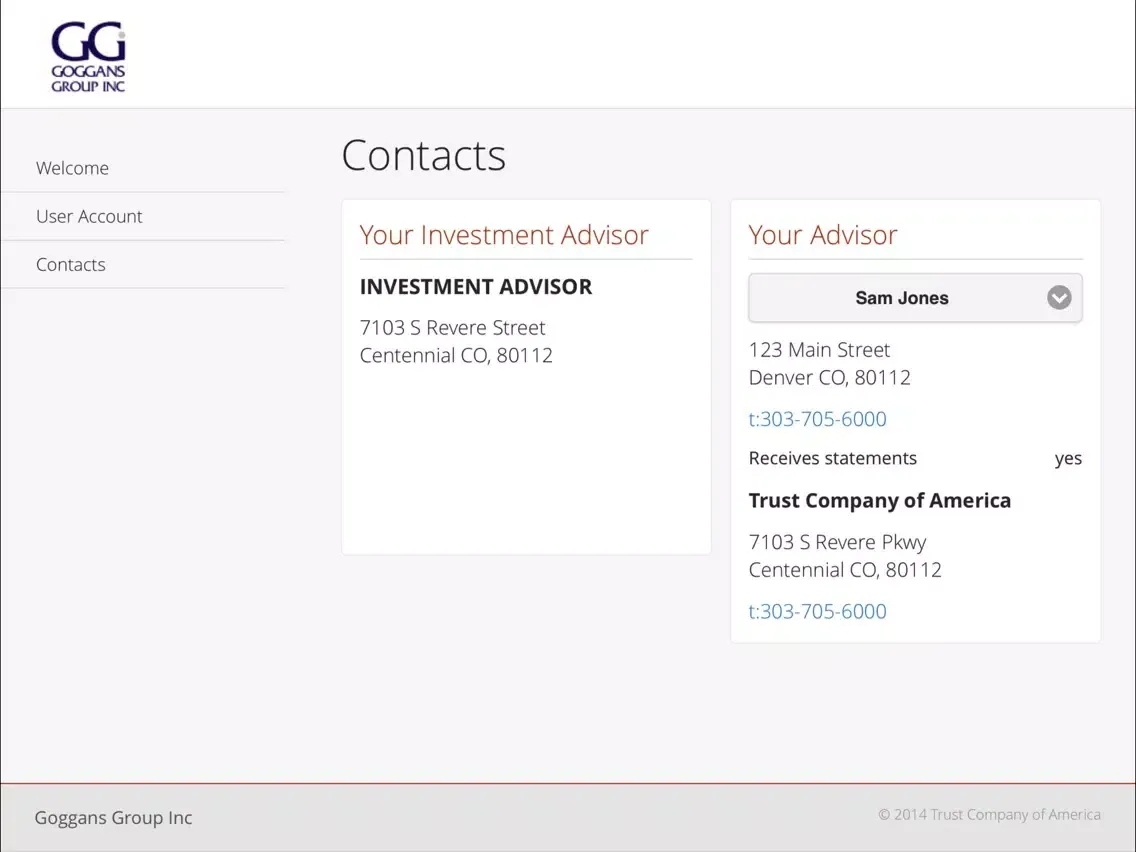This screenshot has height=852, width=1136.
Task: Tap the Trust Company of America phone link
Action: pyautogui.click(x=817, y=611)
